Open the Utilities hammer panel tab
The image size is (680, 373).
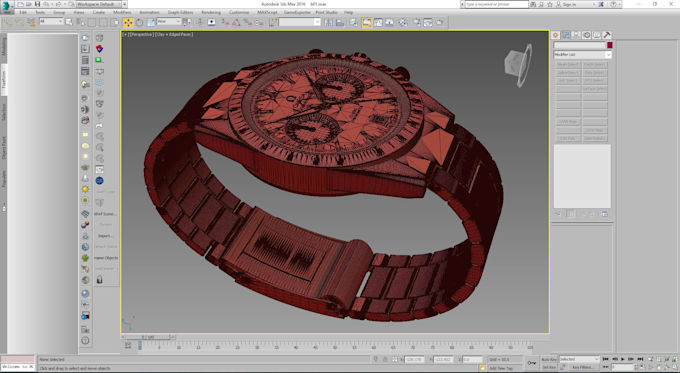[x=607, y=35]
